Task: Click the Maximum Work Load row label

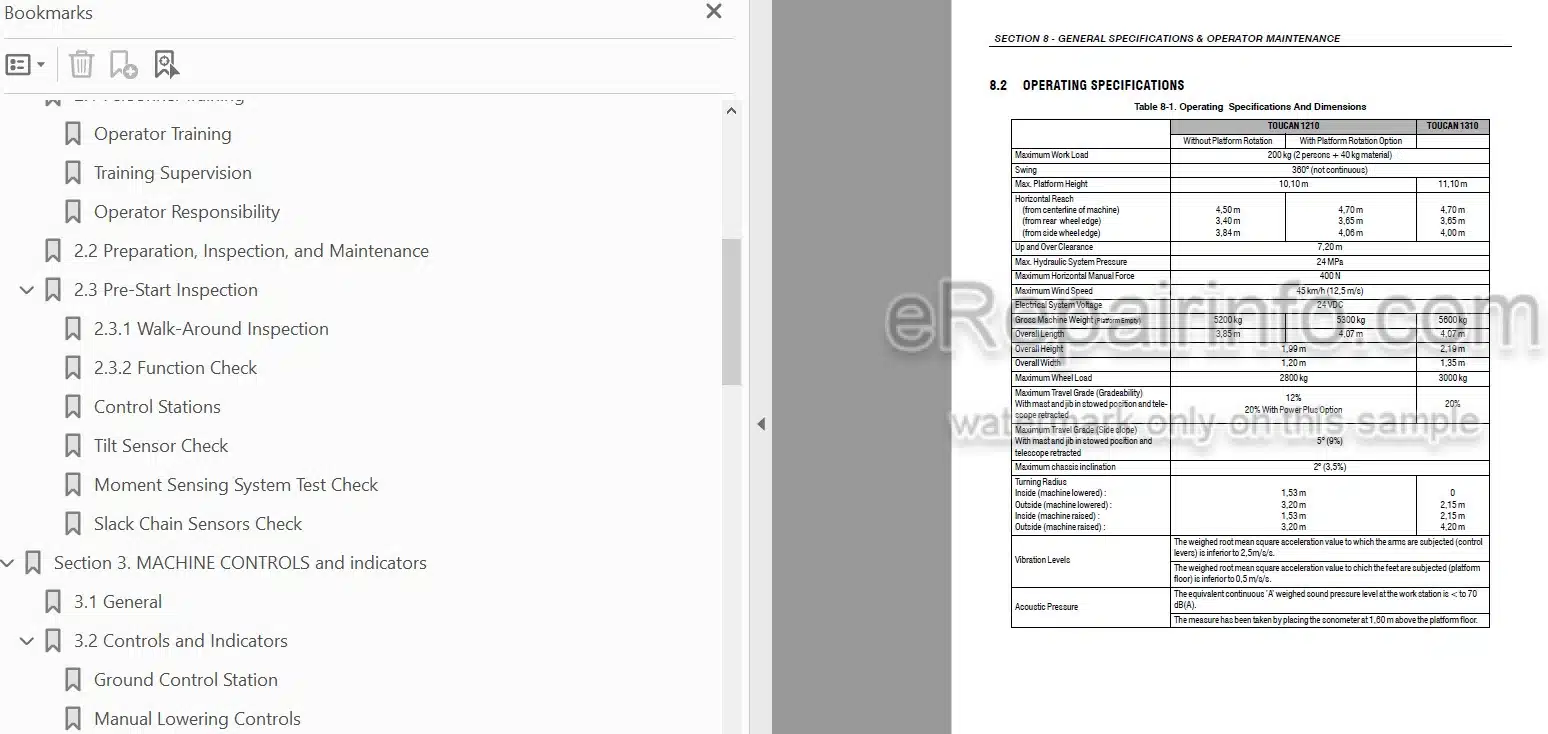Action: click(x=1051, y=155)
